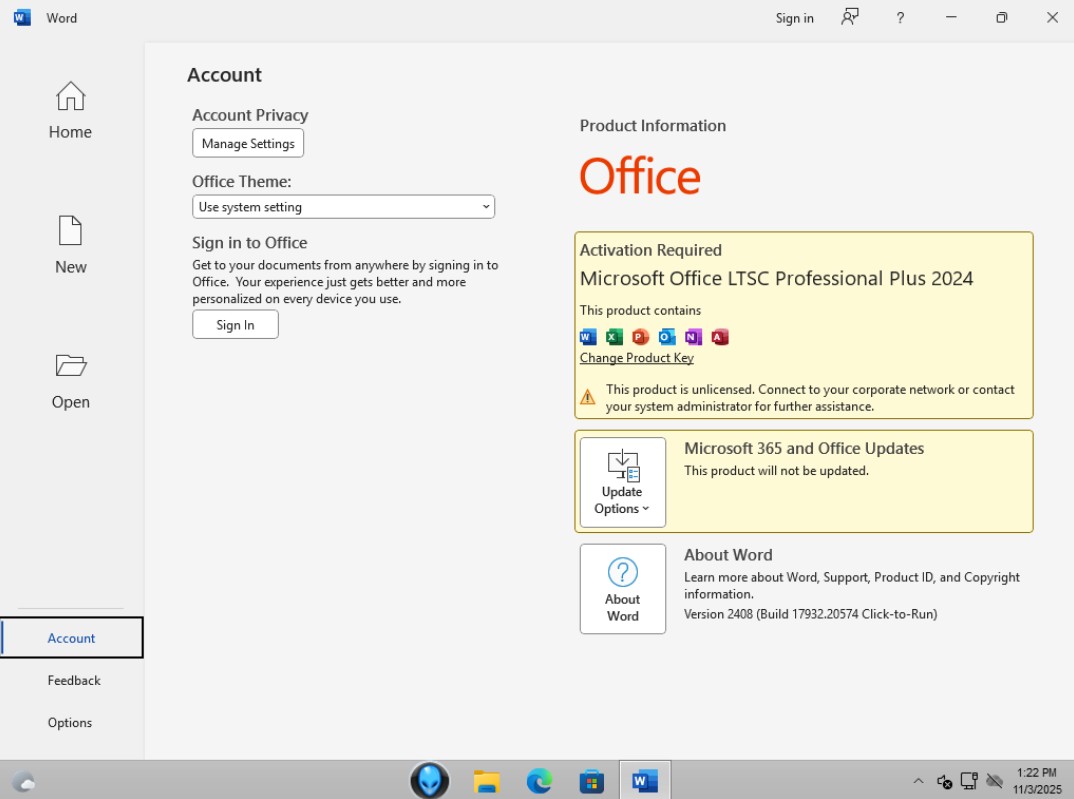Image resolution: width=1074 pixels, height=799 pixels.
Task: Open the About Word dialog
Action: point(622,588)
